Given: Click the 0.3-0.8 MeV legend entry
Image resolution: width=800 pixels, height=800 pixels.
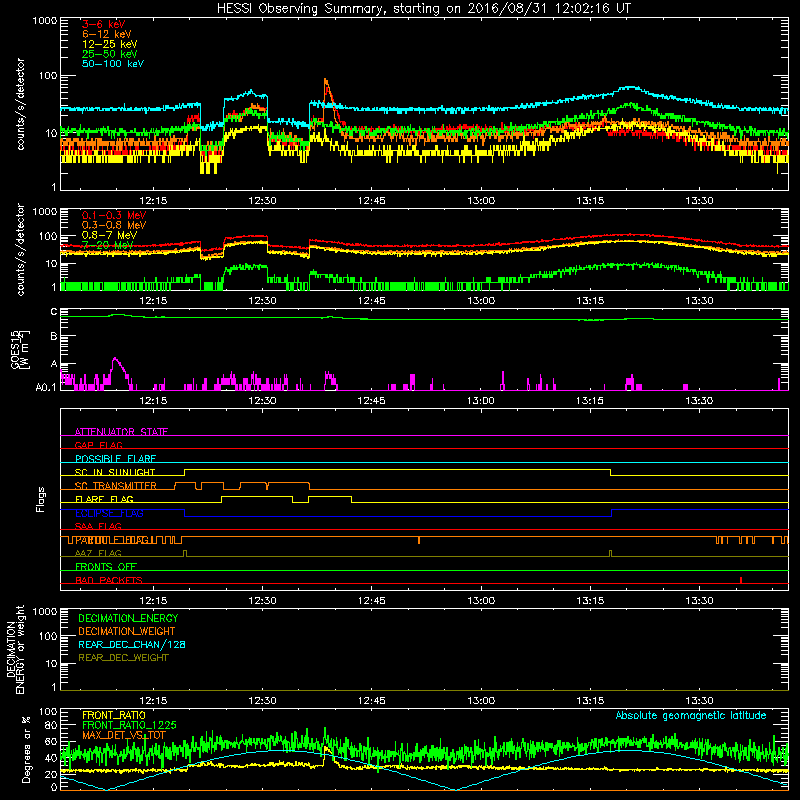Looking at the screenshot, I should (x=113, y=226).
